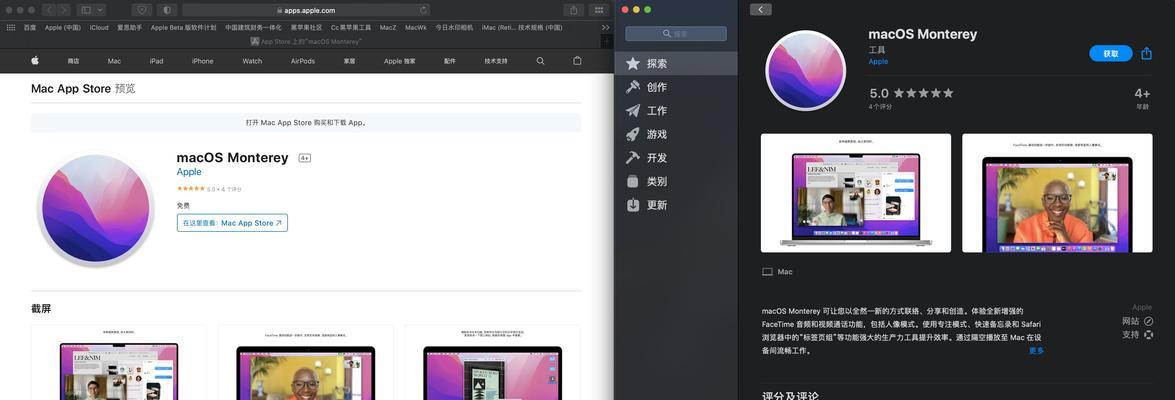Go back in Safari history
Viewport: 1175px width, 400px height.
click(x=49, y=10)
